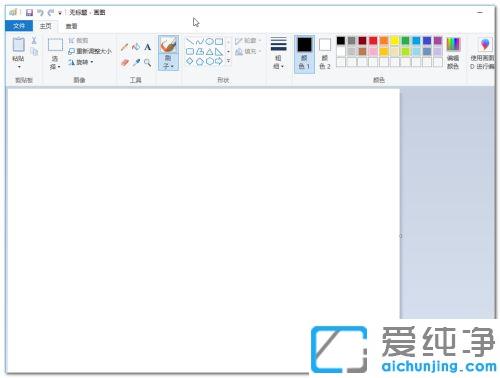Image resolution: width=500 pixels, height=378 pixels.
Task: Select the Color picker eyedropper tool
Action: pyautogui.click(x=136, y=62)
